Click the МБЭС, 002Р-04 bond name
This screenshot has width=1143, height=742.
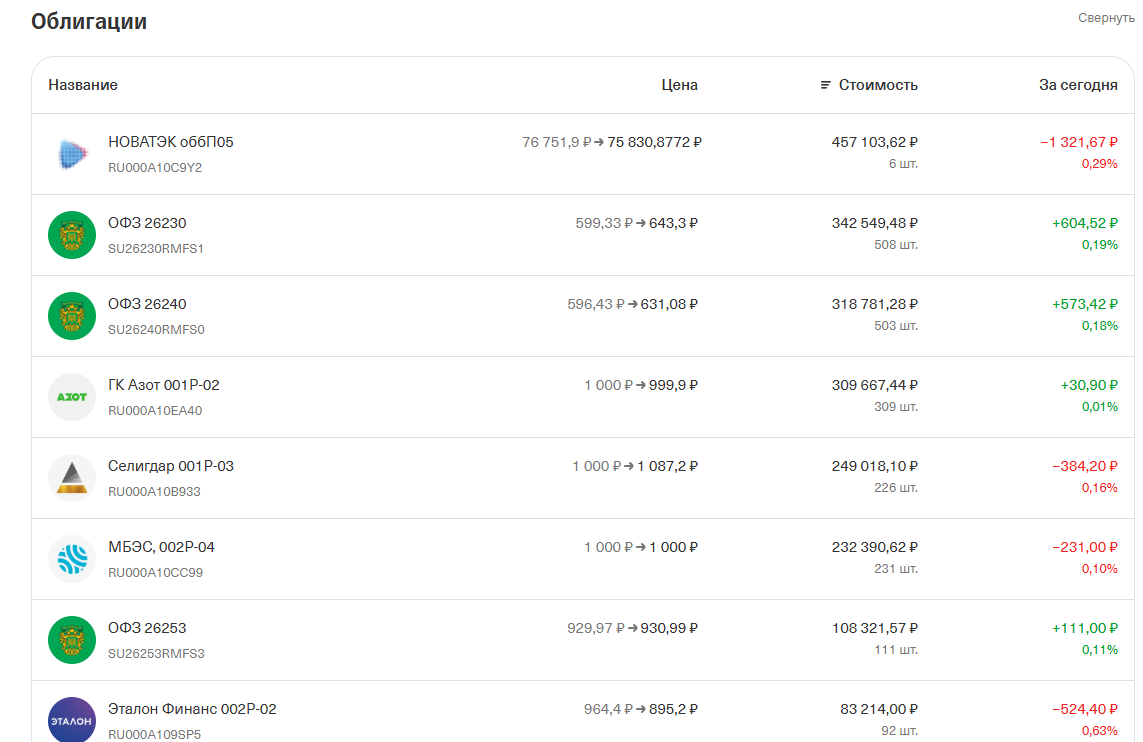tap(161, 547)
